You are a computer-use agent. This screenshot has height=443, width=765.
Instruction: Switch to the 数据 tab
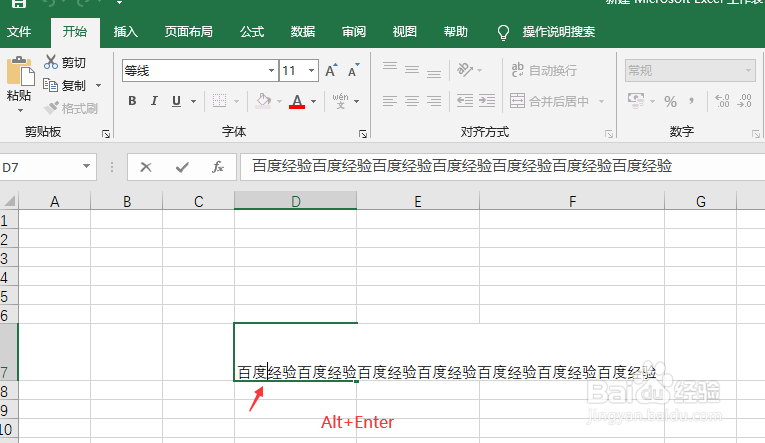(302, 32)
